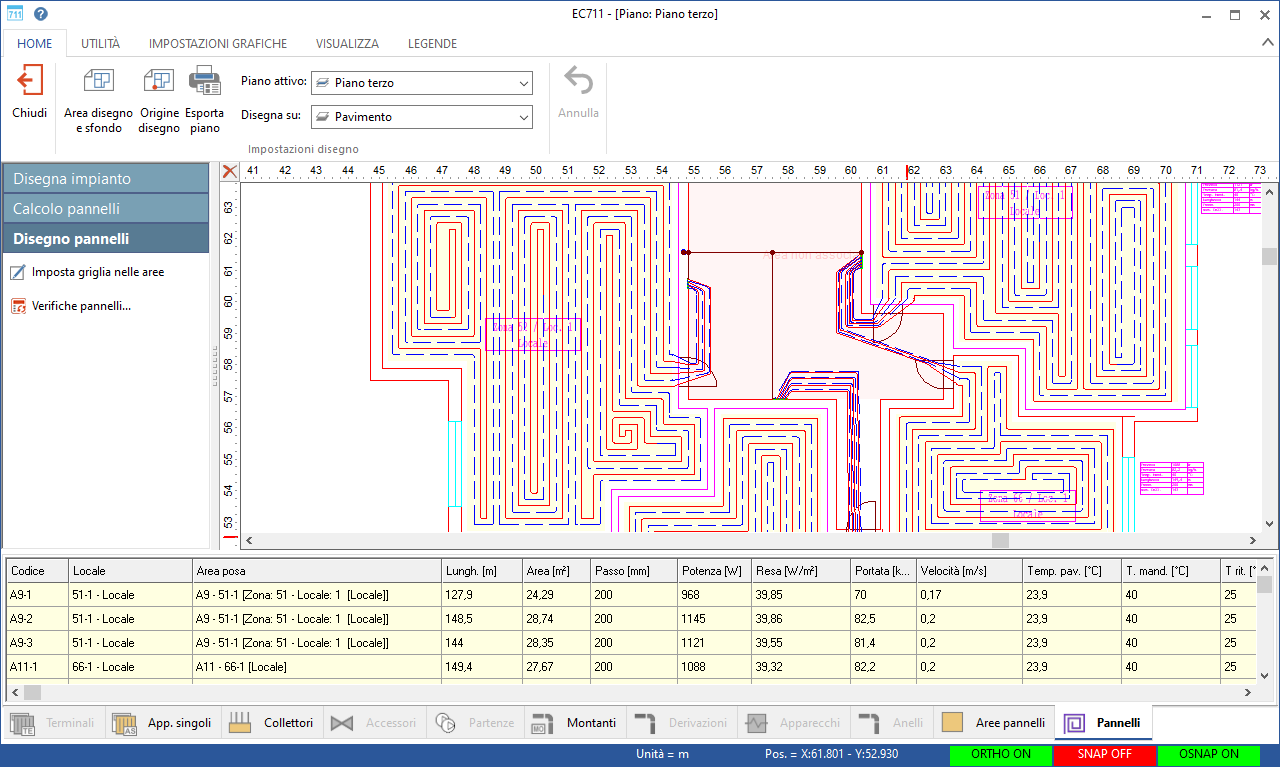Viewport: 1280px width, 767px height.
Task: Click Imposta griglia nelle aree
Action: [97, 272]
